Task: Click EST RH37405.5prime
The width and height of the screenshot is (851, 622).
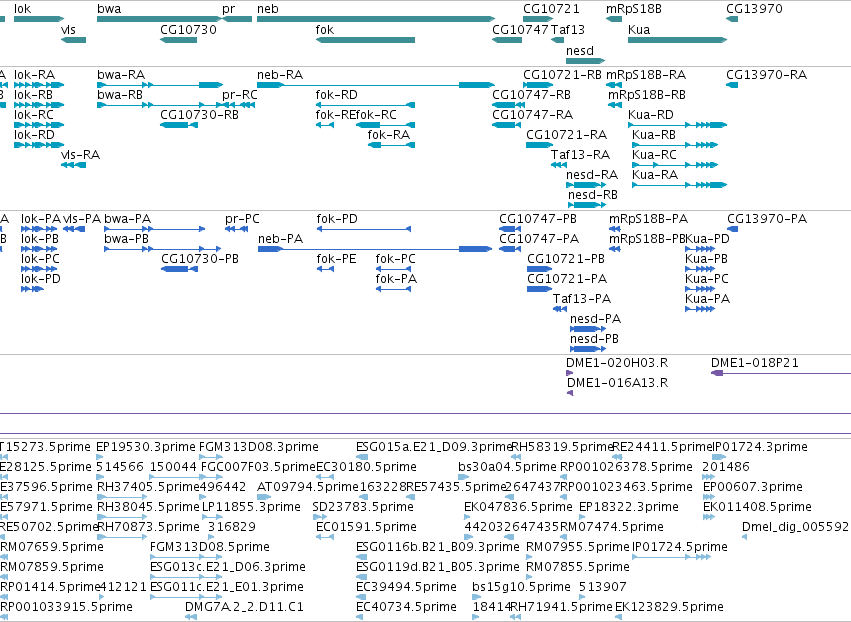Action: point(148,487)
